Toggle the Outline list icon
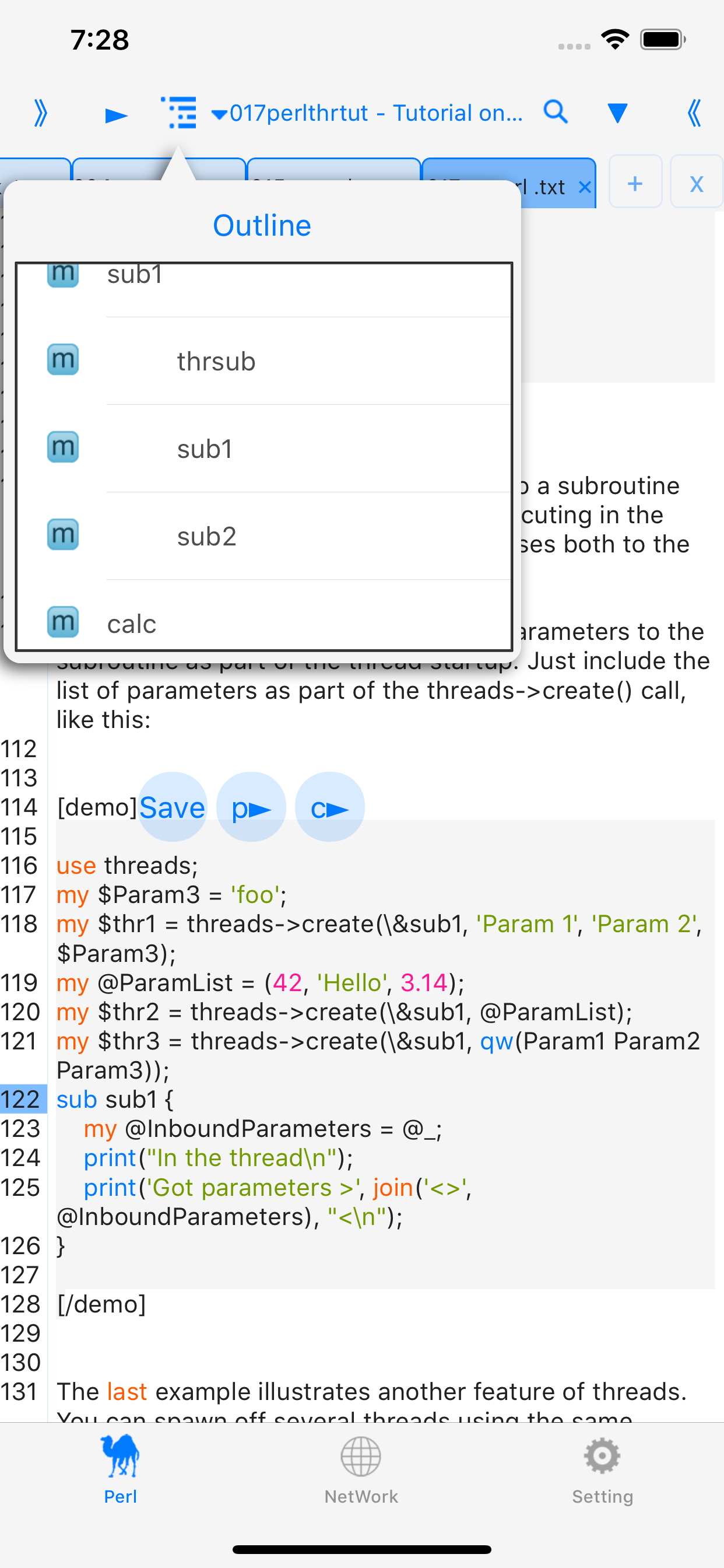Viewport: 724px width, 1568px height. (178, 113)
